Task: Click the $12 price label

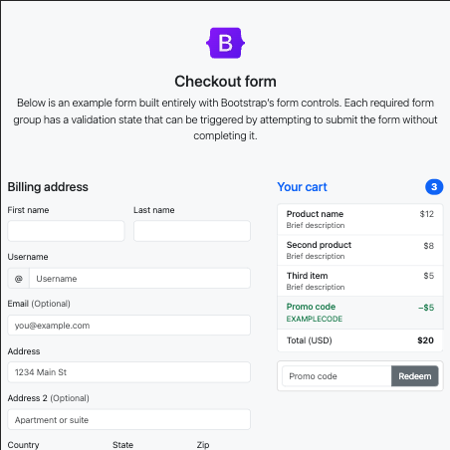Action: pos(427,214)
